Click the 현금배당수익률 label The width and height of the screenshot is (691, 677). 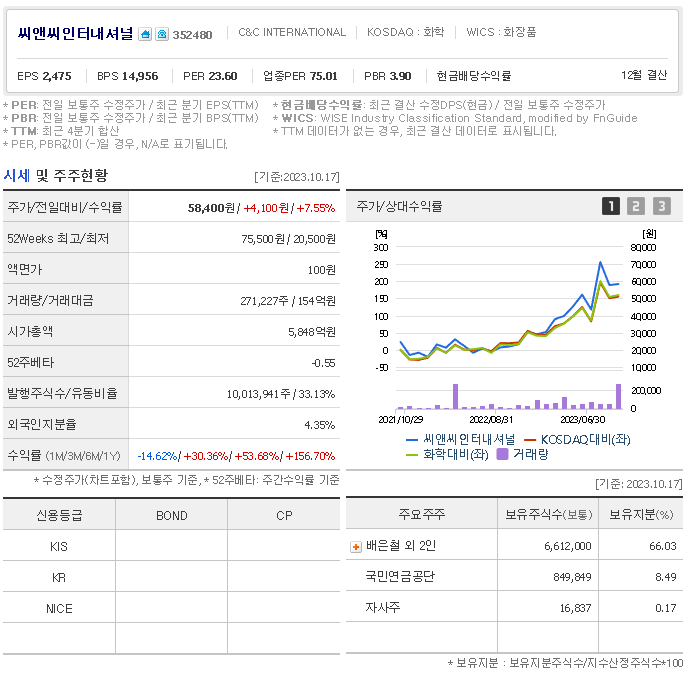[x=474, y=76]
